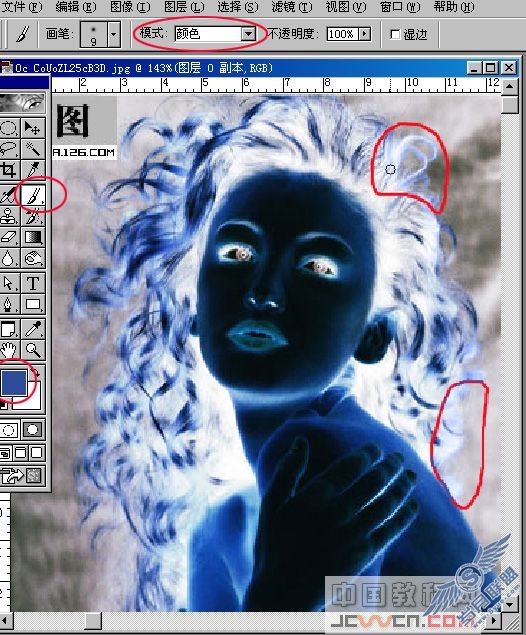
Task: Select the Crop tool
Action: (8, 170)
